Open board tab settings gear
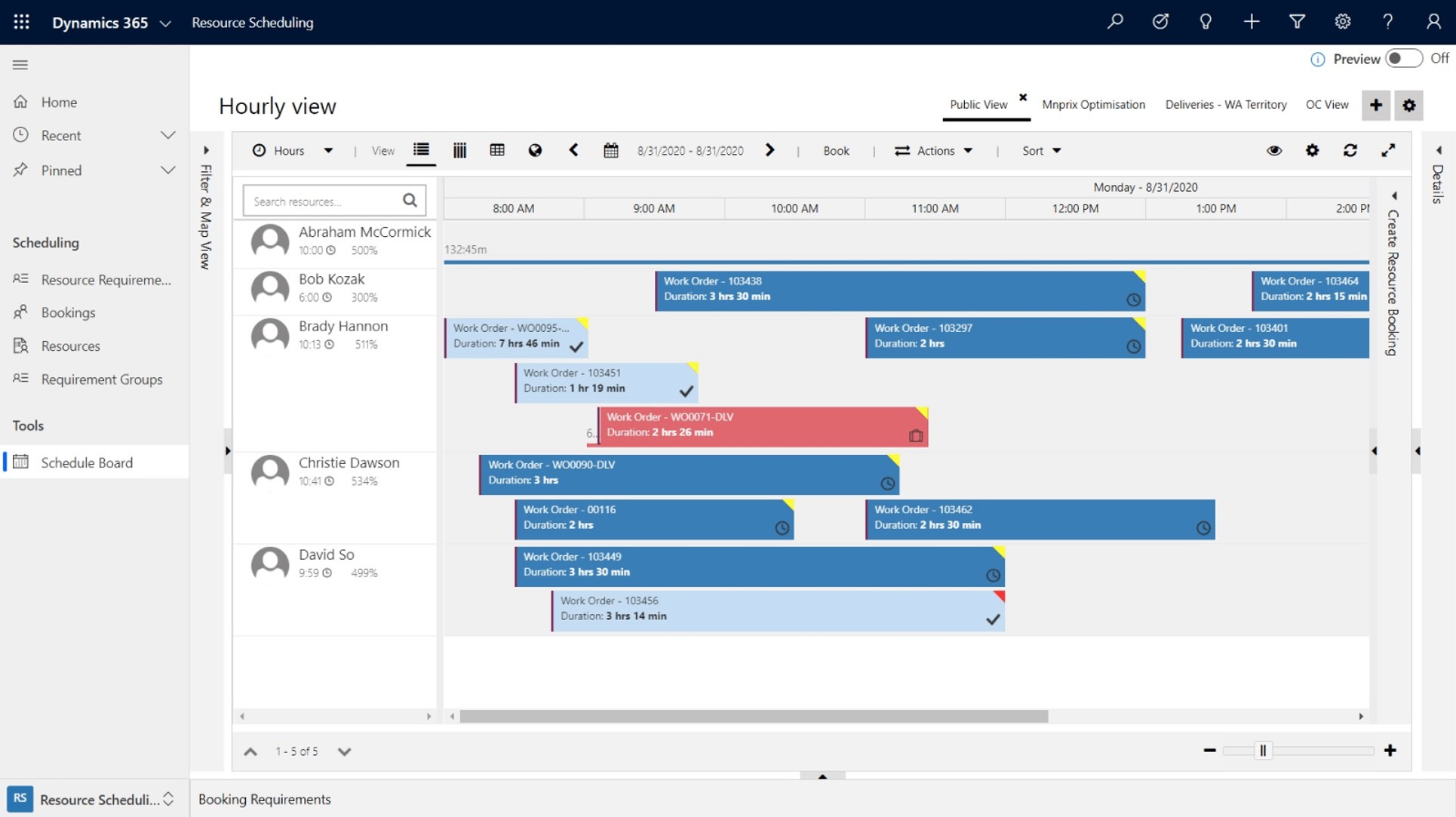1456x817 pixels. pos(1409,105)
